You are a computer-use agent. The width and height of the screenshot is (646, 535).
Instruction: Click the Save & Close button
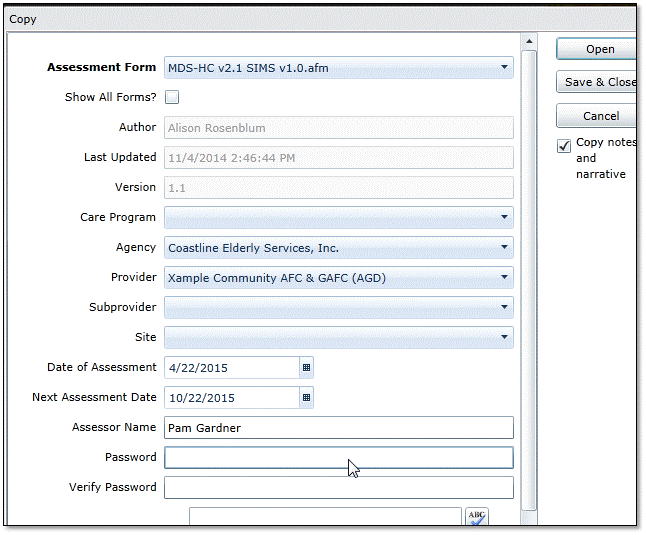(598, 82)
